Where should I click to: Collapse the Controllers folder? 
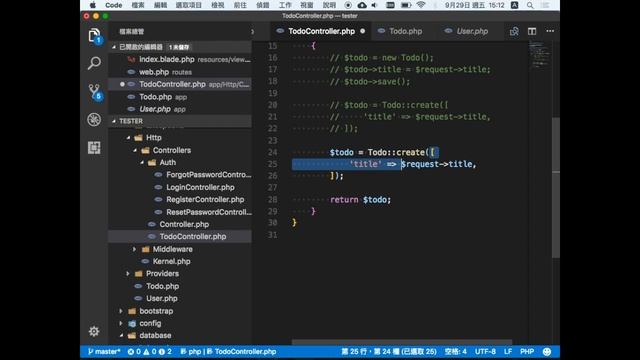pos(135,151)
